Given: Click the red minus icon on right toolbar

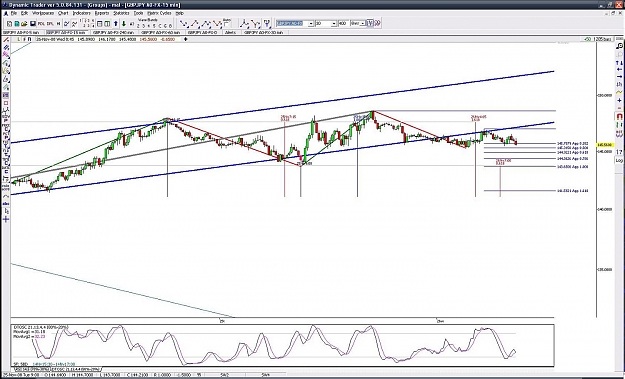Looking at the screenshot, I should coord(619,108).
